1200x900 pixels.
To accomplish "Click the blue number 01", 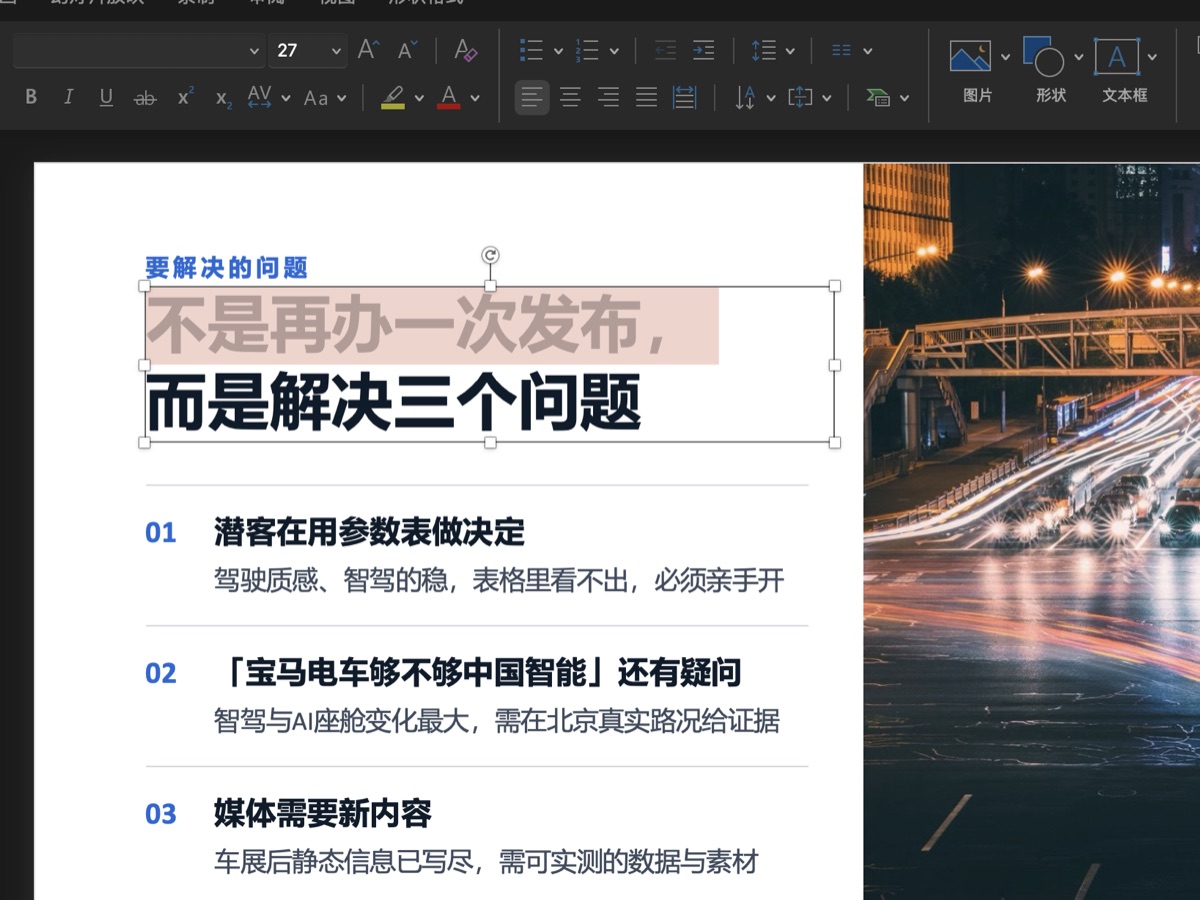I will pos(161,532).
